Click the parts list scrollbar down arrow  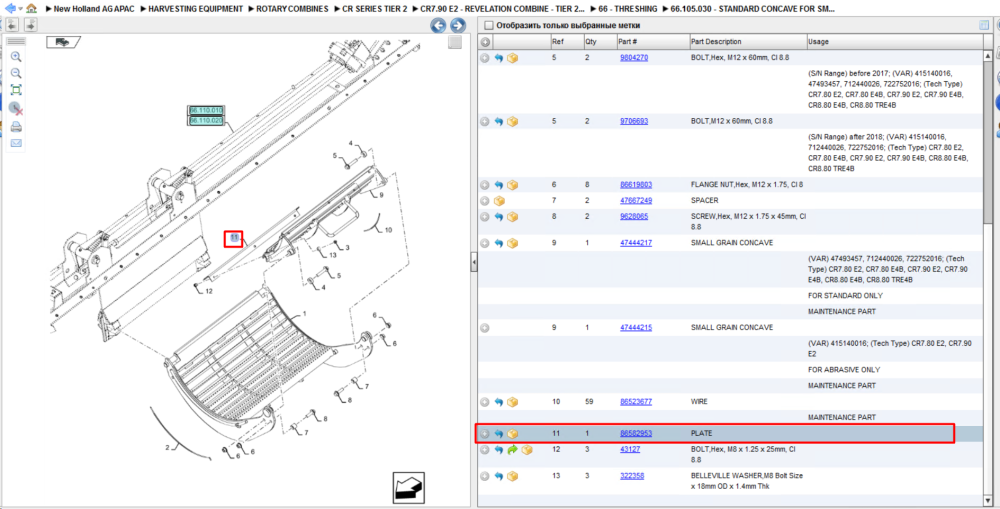[x=989, y=499]
